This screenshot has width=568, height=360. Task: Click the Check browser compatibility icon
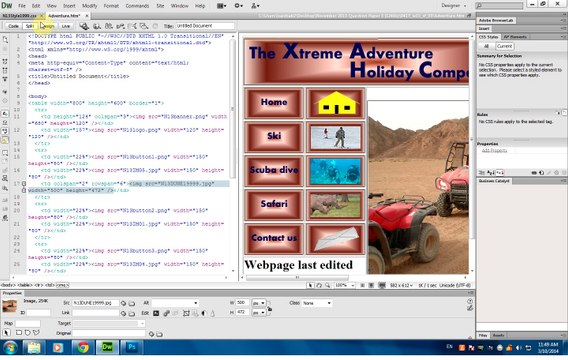click(x=132, y=26)
